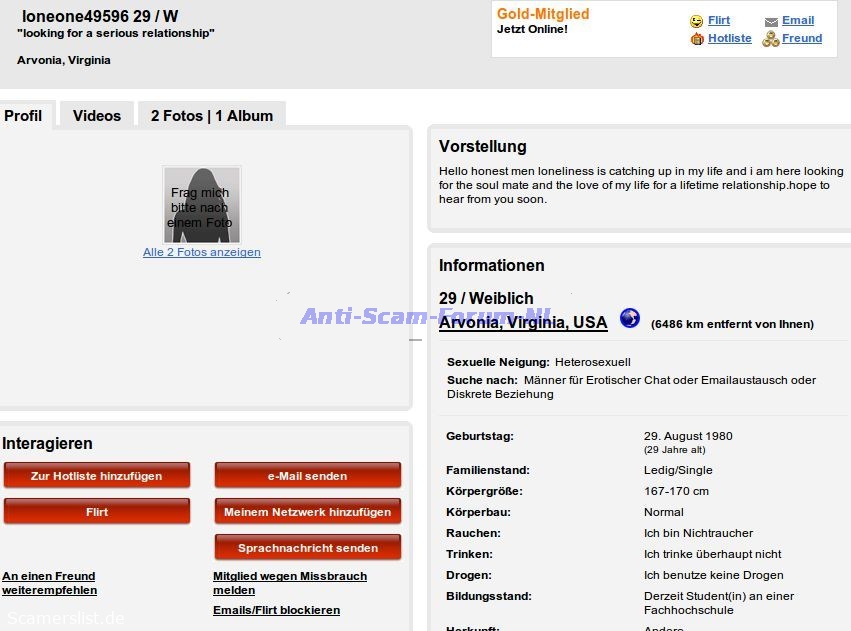Image resolution: width=851 pixels, height=631 pixels.
Task: Open the 2 Fotos | 1 Album tab
Action: [x=211, y=116]
